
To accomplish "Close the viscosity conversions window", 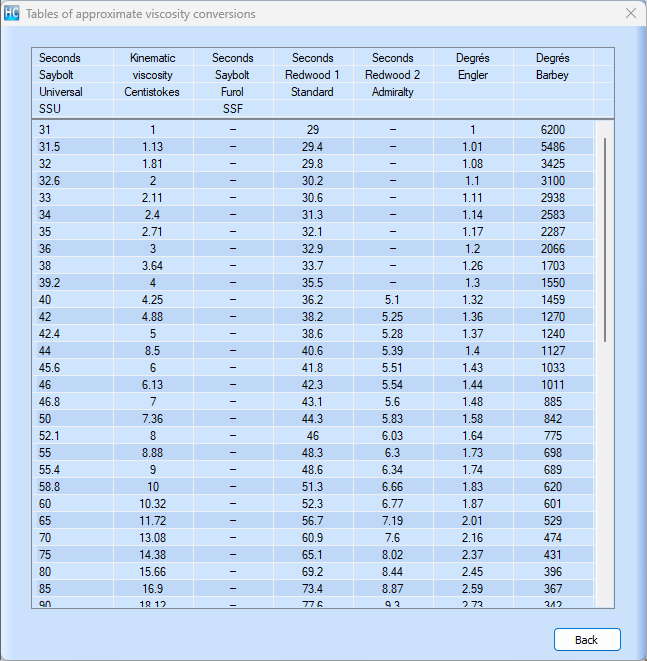I will 630,14.
